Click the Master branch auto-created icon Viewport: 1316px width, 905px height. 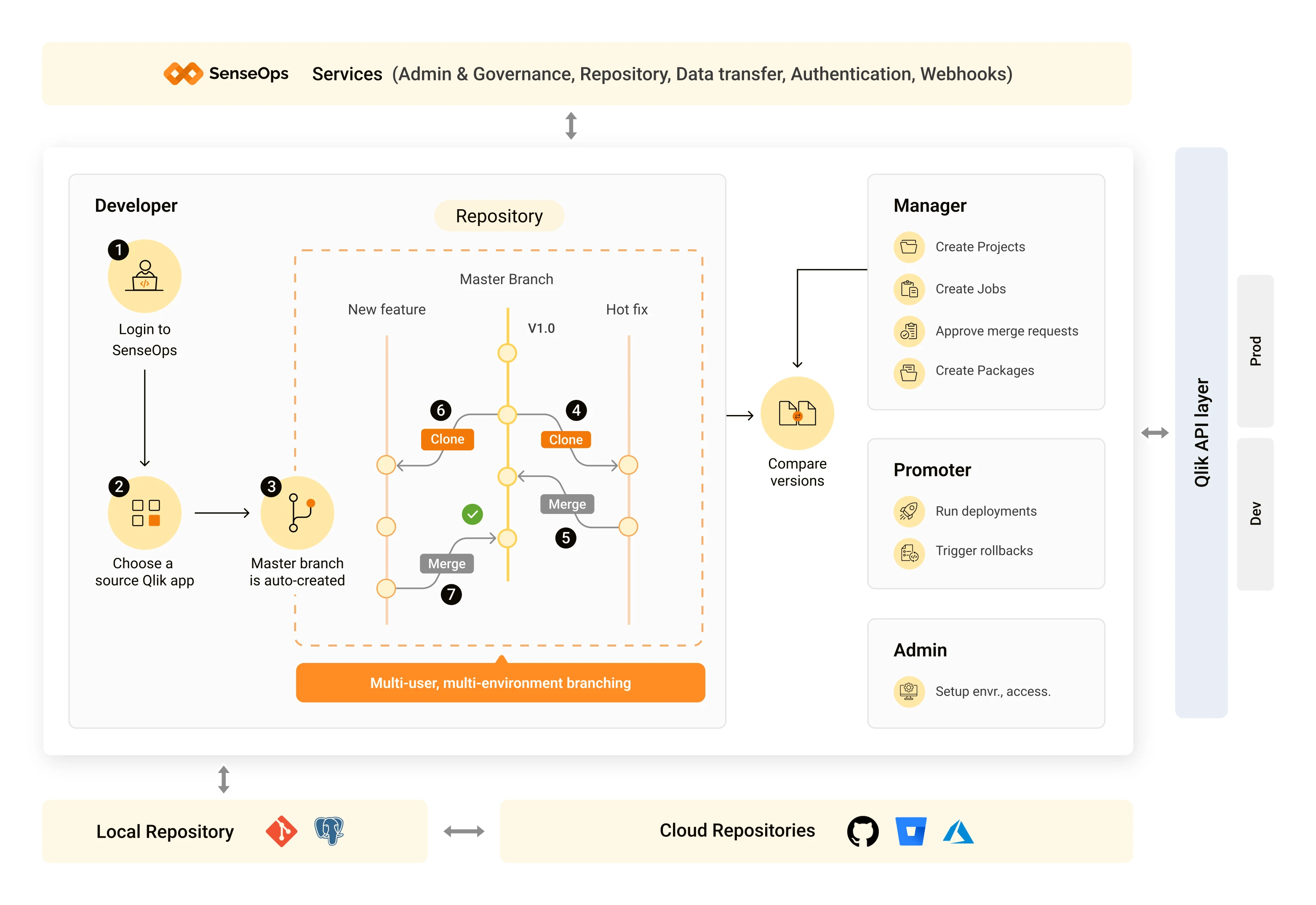coord(297,513)
